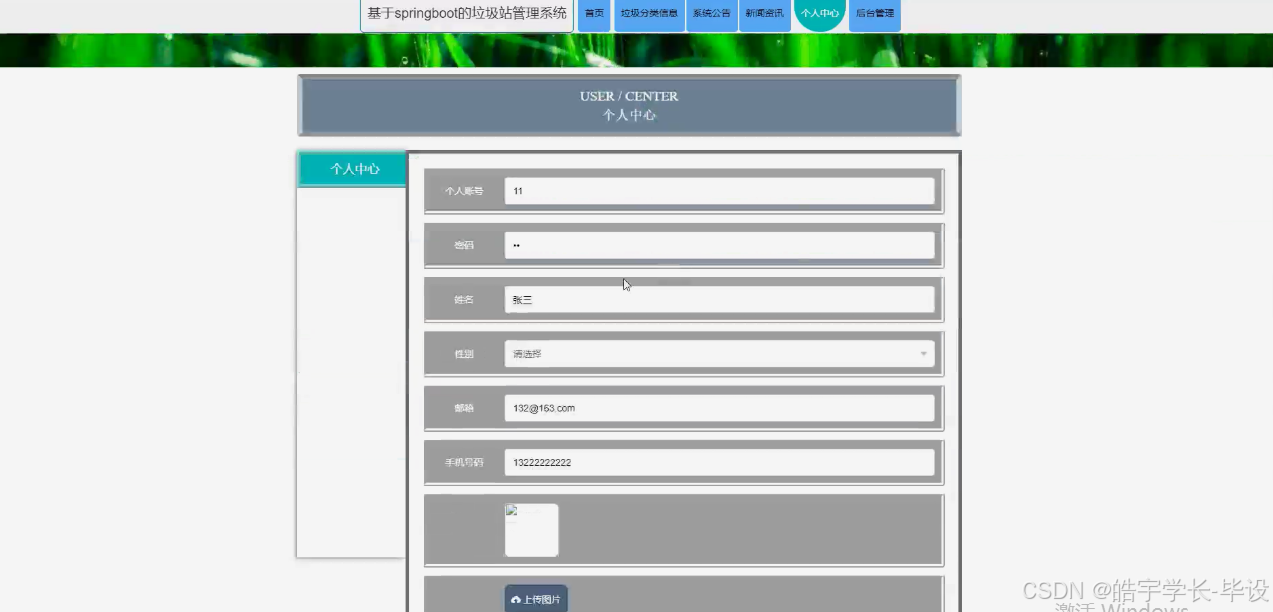Select 个人中心 in the left sidebar
Image resolution: width=1273 pixels, height=612 pixels.
tap(351, 168)
